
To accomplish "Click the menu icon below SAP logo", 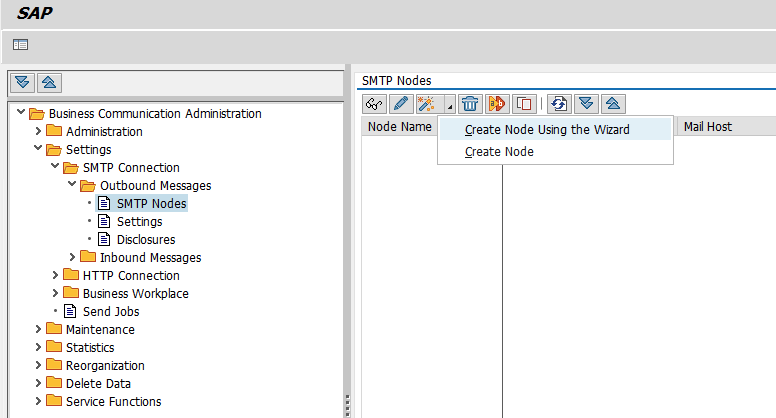I will tap(20, 45).
